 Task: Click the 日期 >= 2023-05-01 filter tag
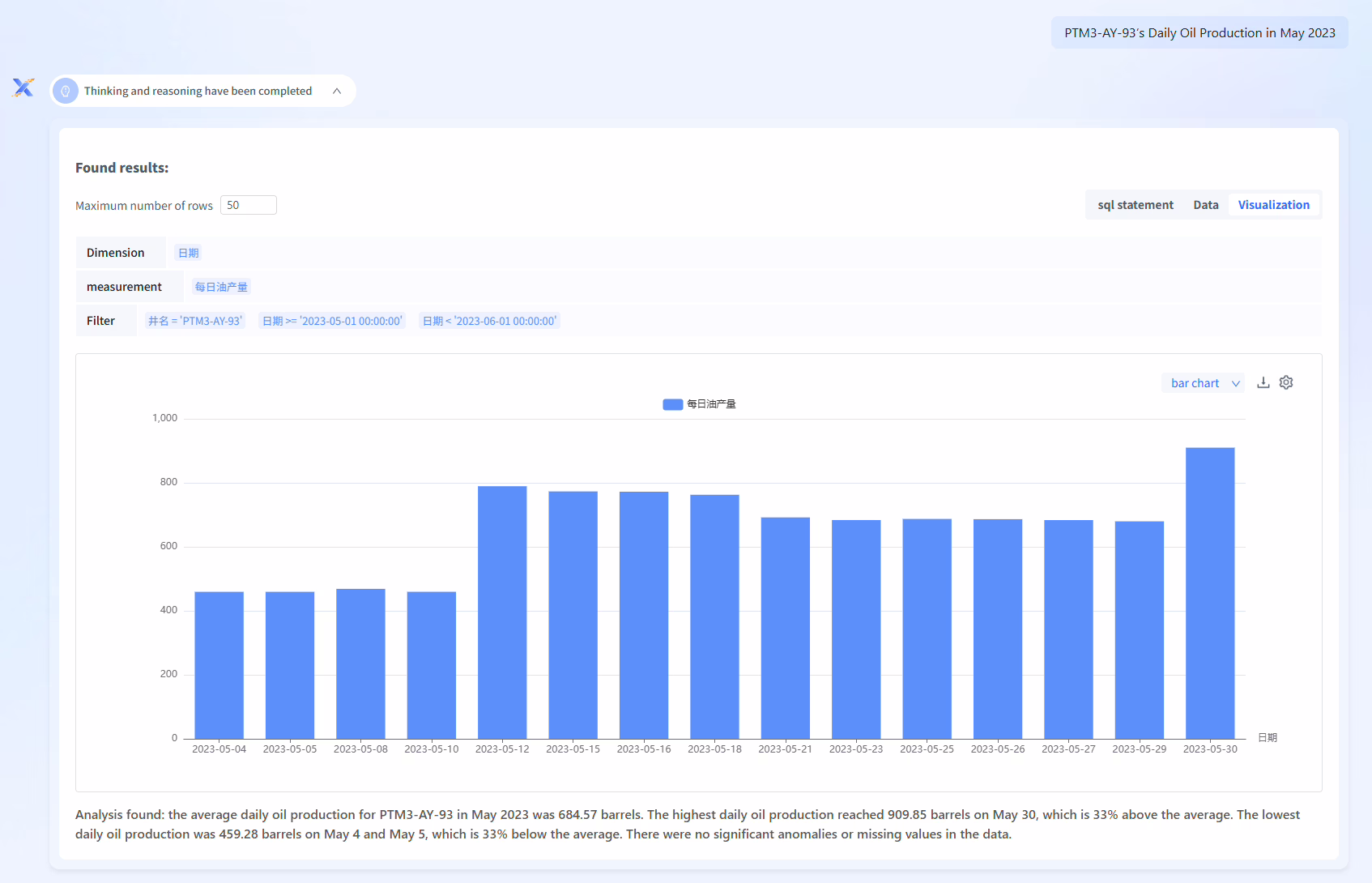[332, 321]
